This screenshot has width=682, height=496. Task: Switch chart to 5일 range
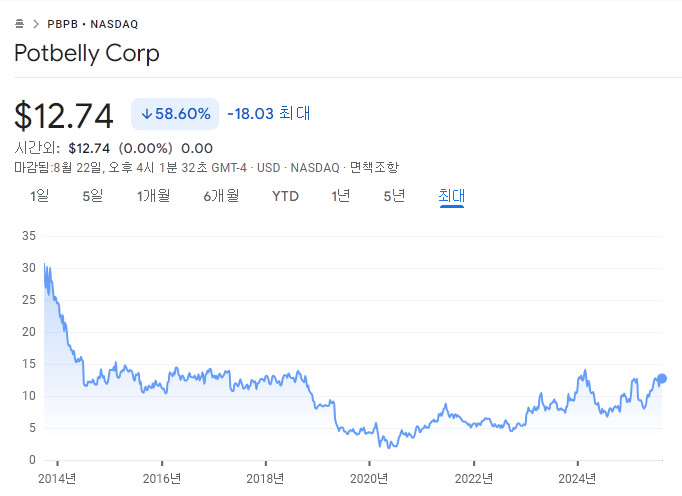[x=92, y=196]
